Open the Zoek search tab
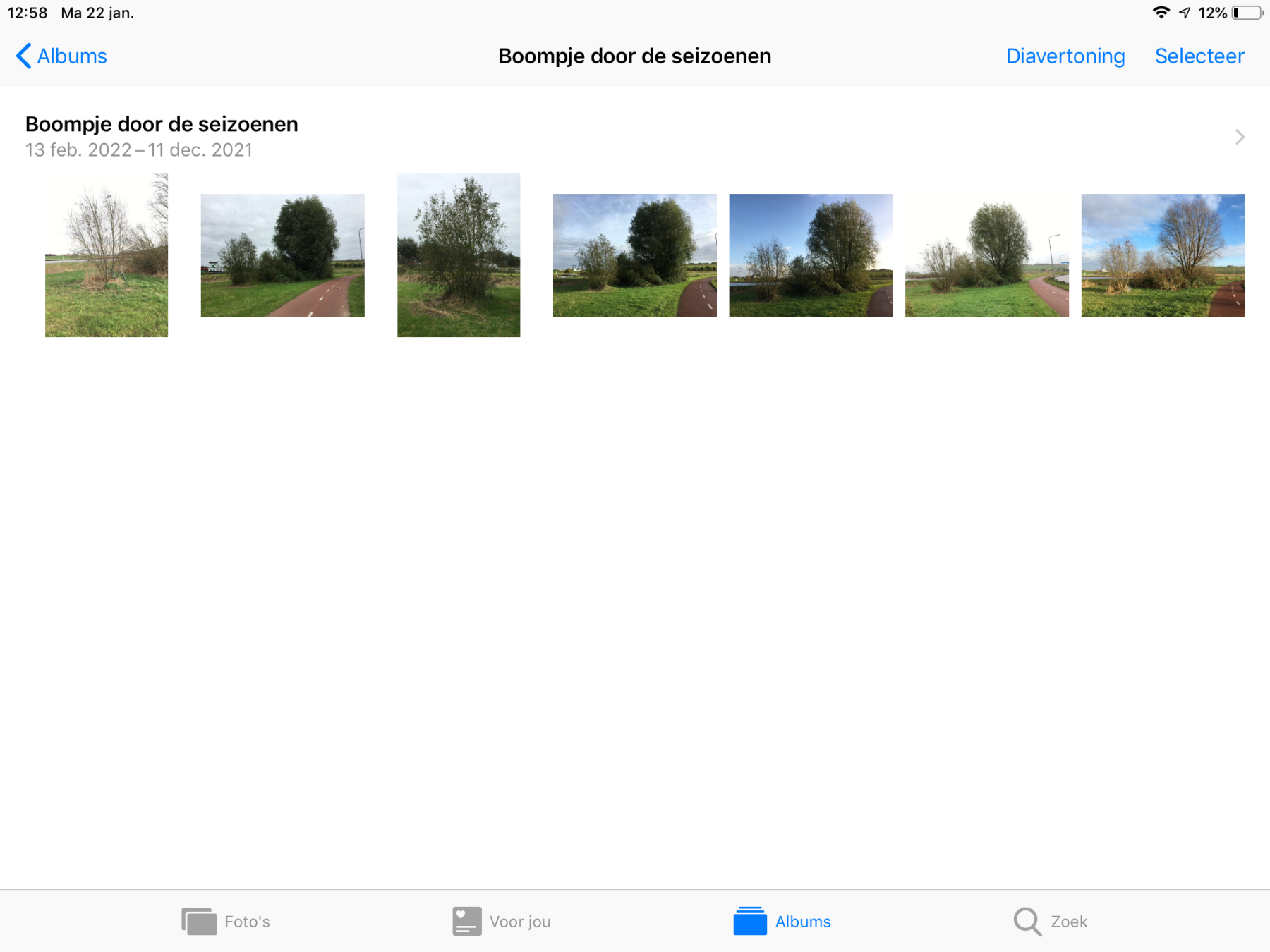 pyautogui.click(x=1051, y=921)
